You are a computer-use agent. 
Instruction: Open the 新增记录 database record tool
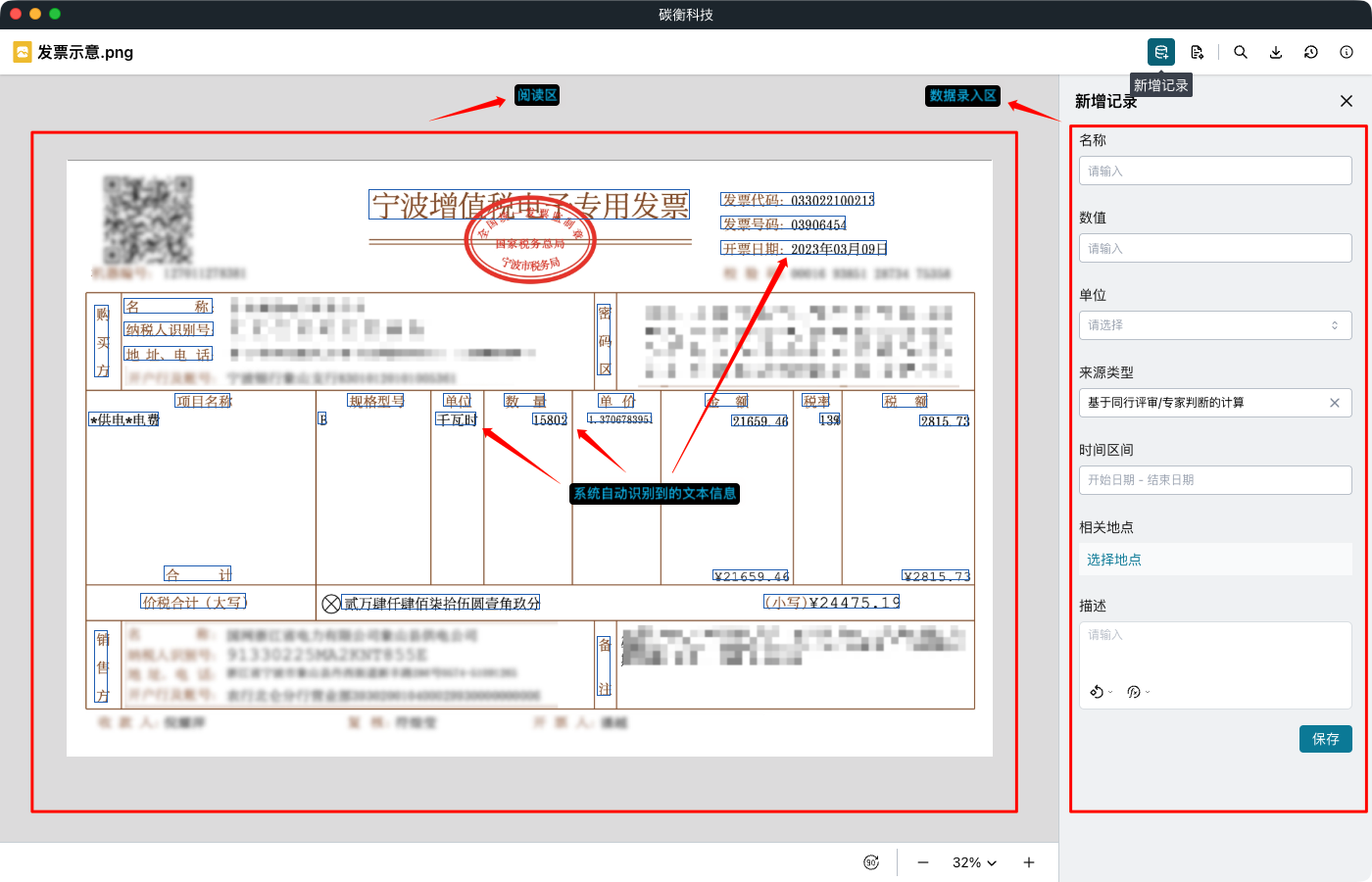(1160, 52)
